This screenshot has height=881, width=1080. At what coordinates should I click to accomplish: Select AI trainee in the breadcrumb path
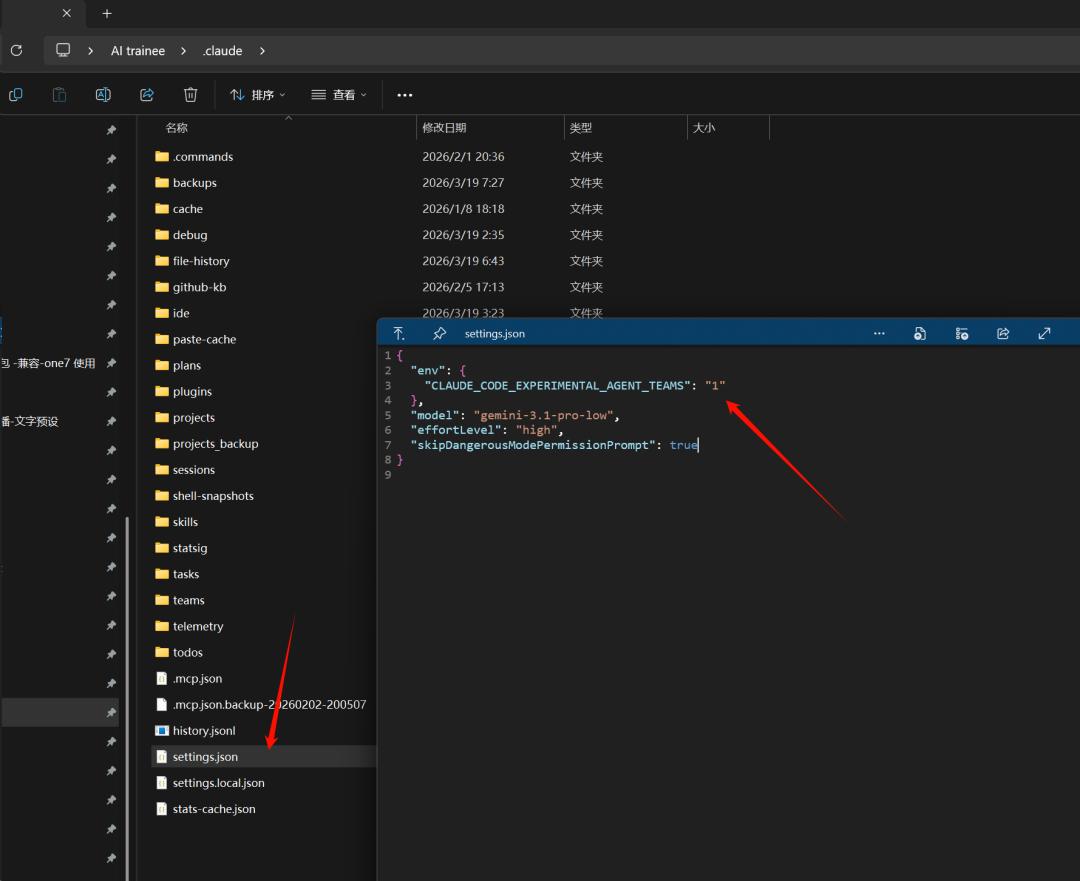tap(138, 51)
